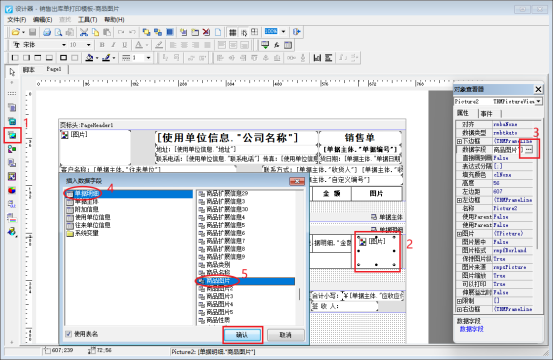Click the function fx icon in toolbar

[276, 45]
